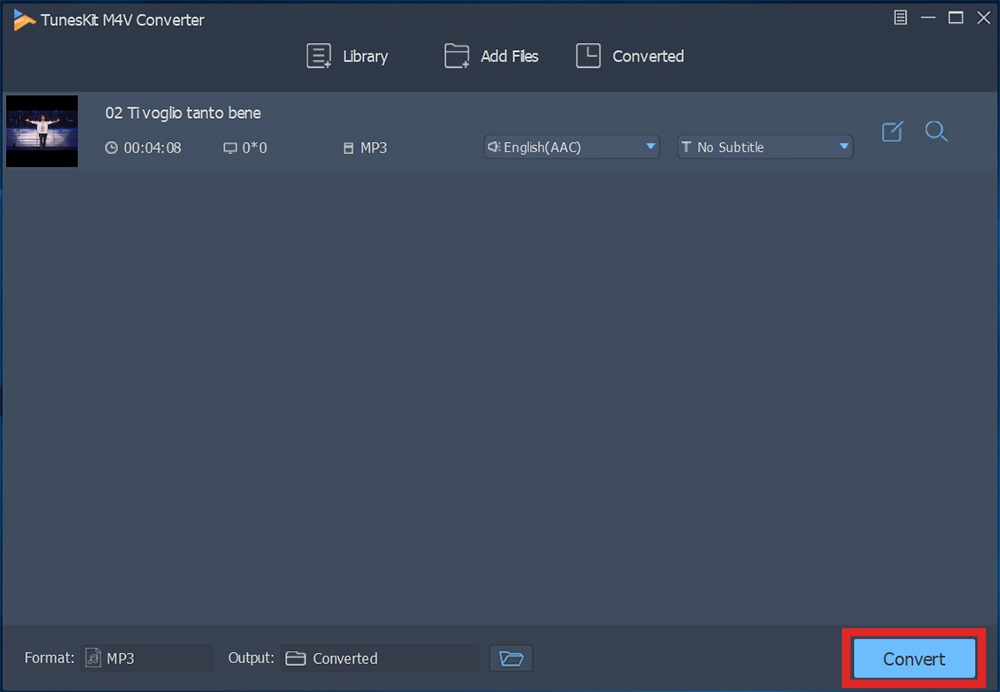
Task: Minimize the TunesKit window
Action: pos(928,18)
